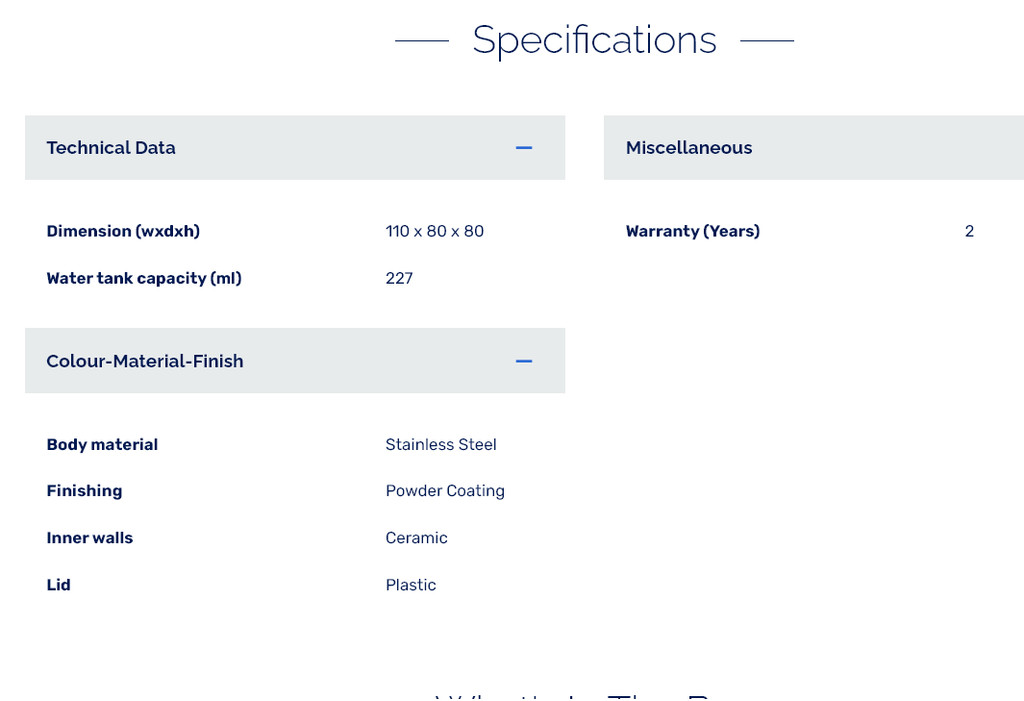Viewport: 1024px width, 701px height.
Task: Toggle the Miscellaneous accordion header
Action: 689,148
